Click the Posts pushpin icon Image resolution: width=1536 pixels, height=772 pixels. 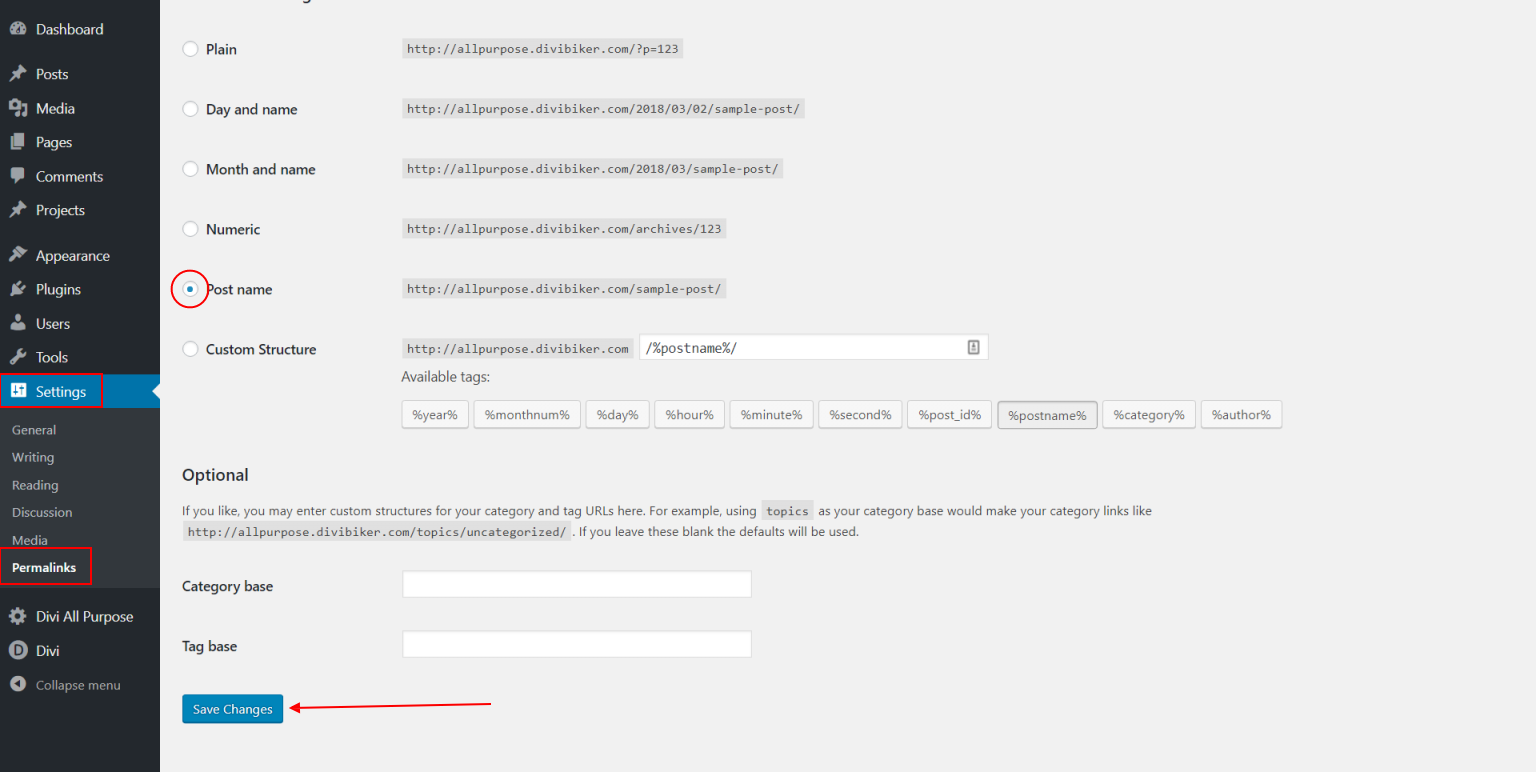18,74
